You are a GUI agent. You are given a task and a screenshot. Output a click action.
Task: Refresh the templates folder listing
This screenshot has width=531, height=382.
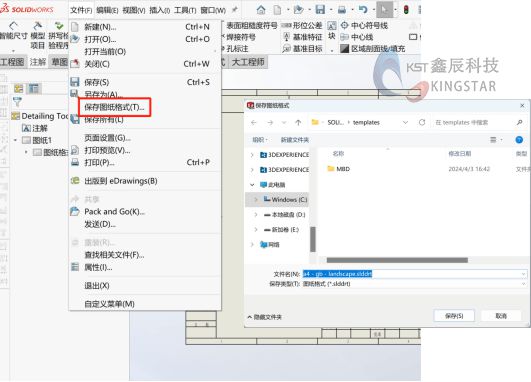[422, 122]
